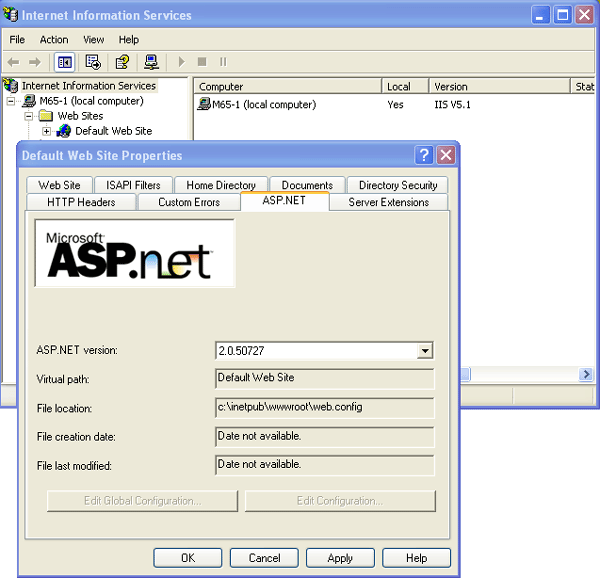Click the OK button
The image size is (600, 578).
click(188, 558)
